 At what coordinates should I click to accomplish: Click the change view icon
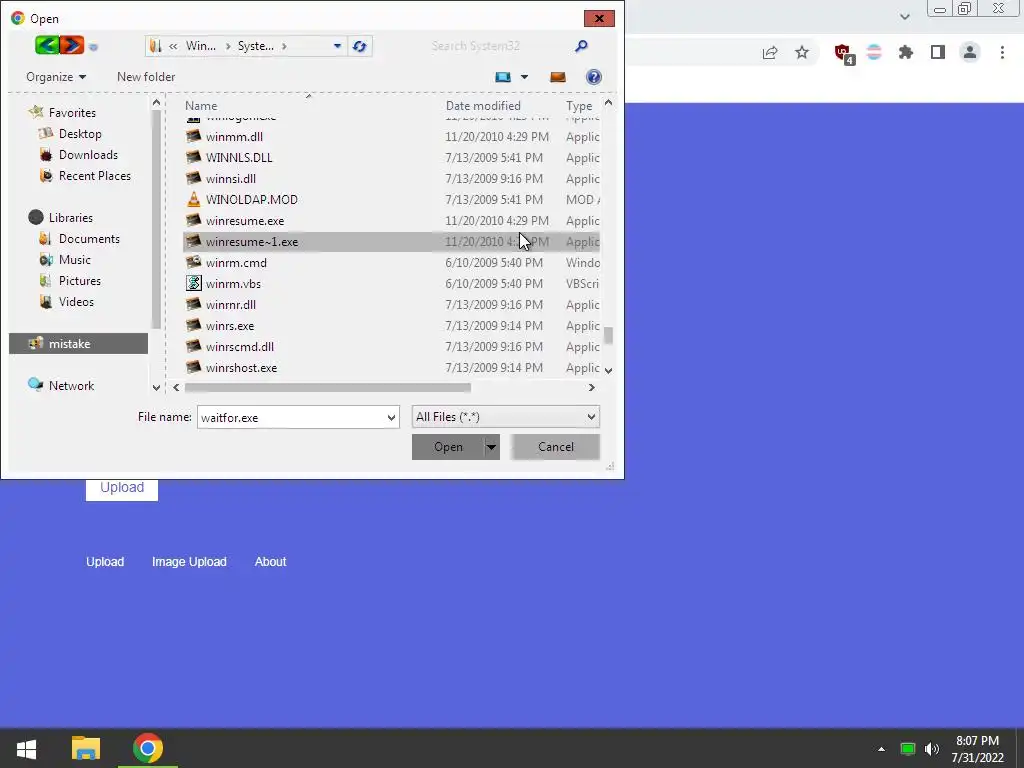coord(503,77)
